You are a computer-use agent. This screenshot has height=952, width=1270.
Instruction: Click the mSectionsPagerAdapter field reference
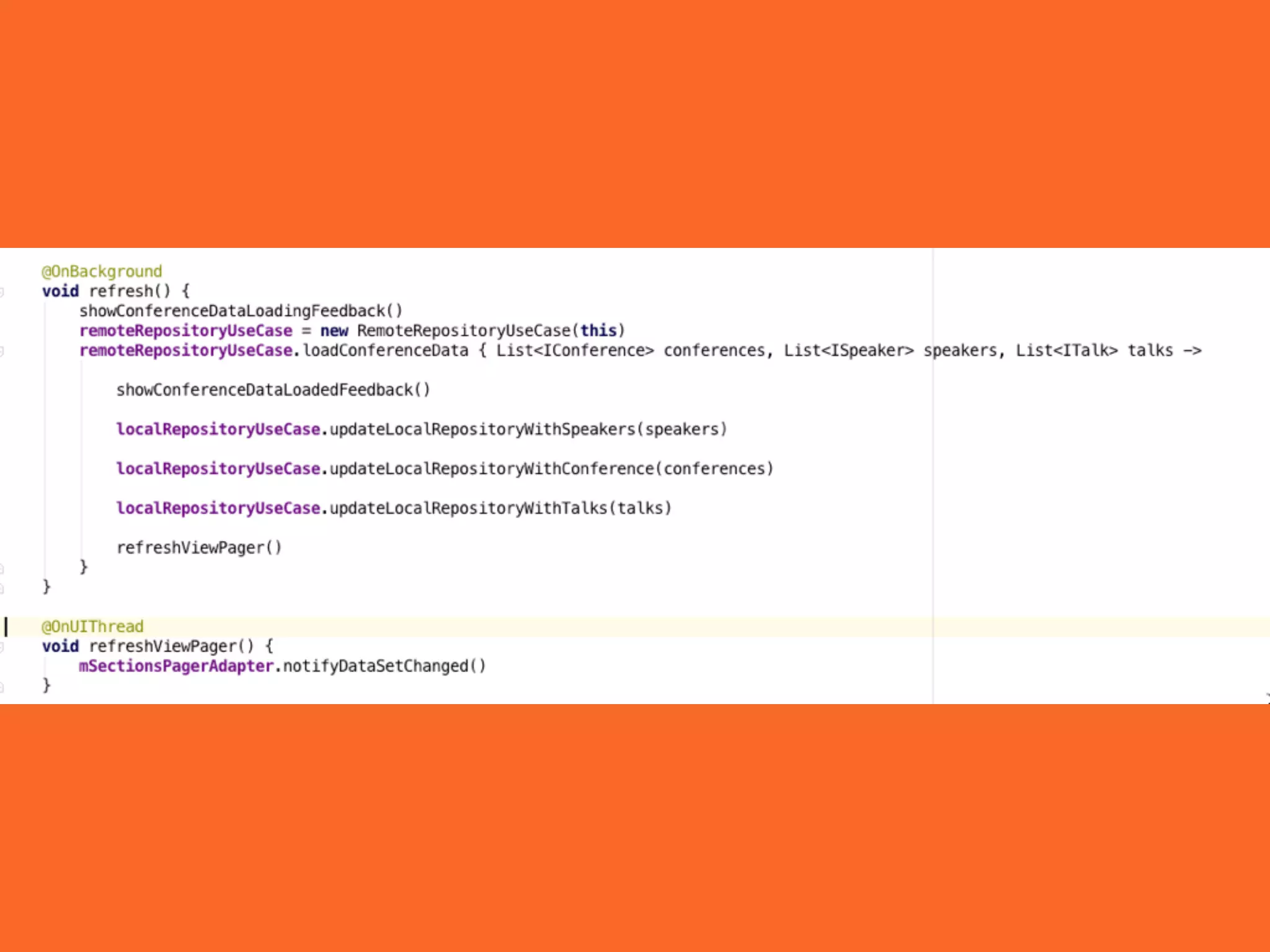(176, 666)
